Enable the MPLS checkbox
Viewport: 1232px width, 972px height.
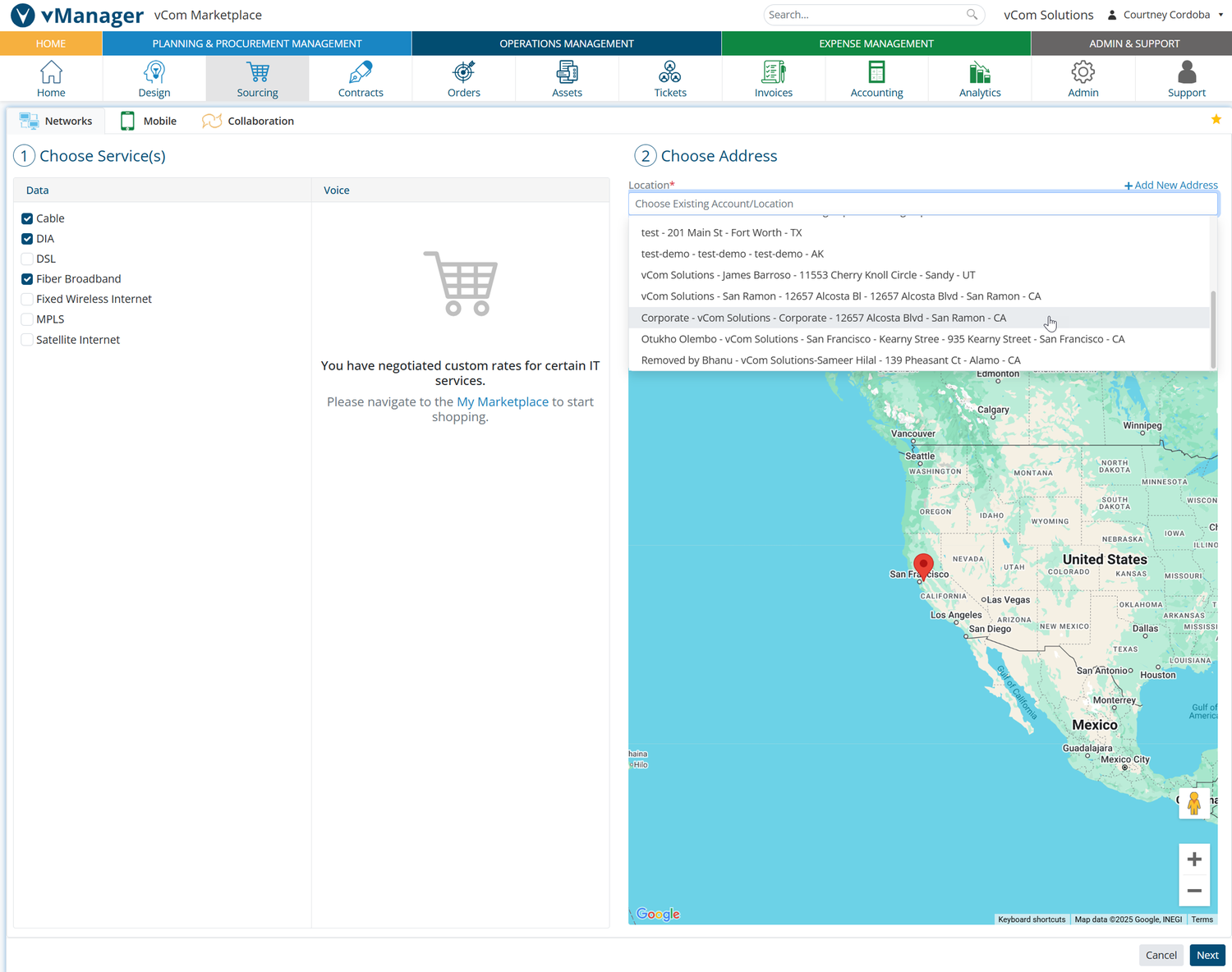pyautogui.click(x=27, y=319)
